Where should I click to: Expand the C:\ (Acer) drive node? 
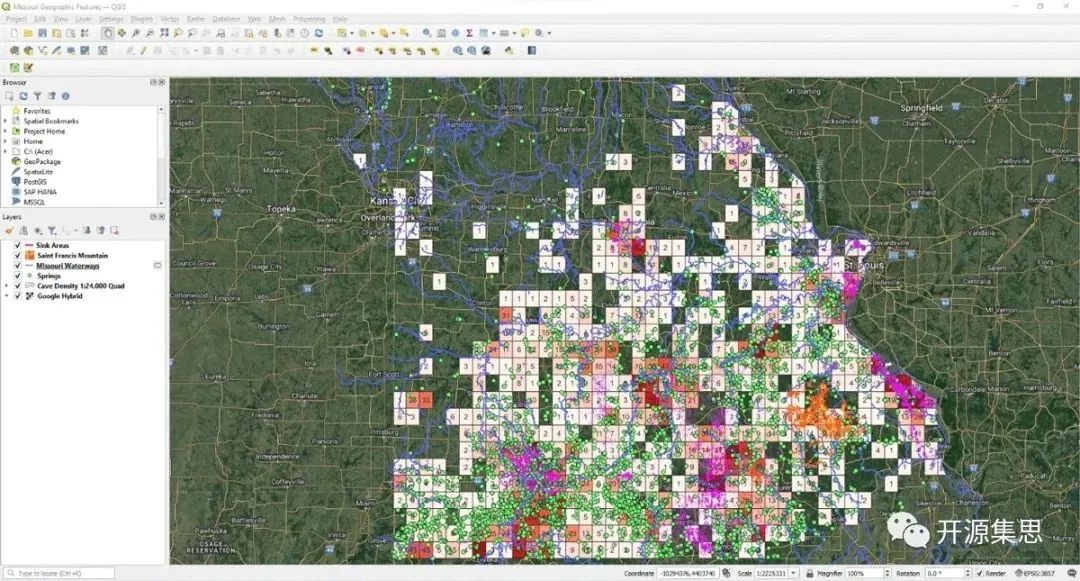[6, 151]
